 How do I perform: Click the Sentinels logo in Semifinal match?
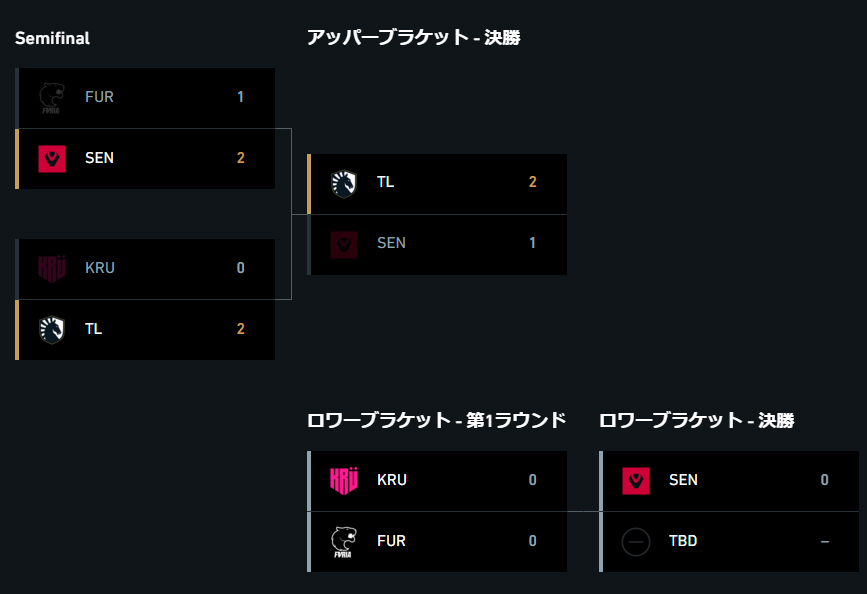click(52, 159)
